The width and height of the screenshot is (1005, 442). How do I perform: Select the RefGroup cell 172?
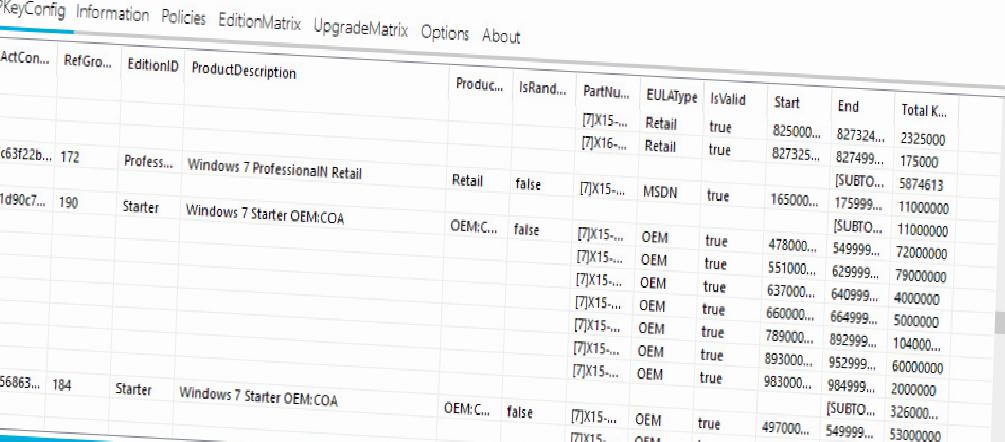coord(69,157)
